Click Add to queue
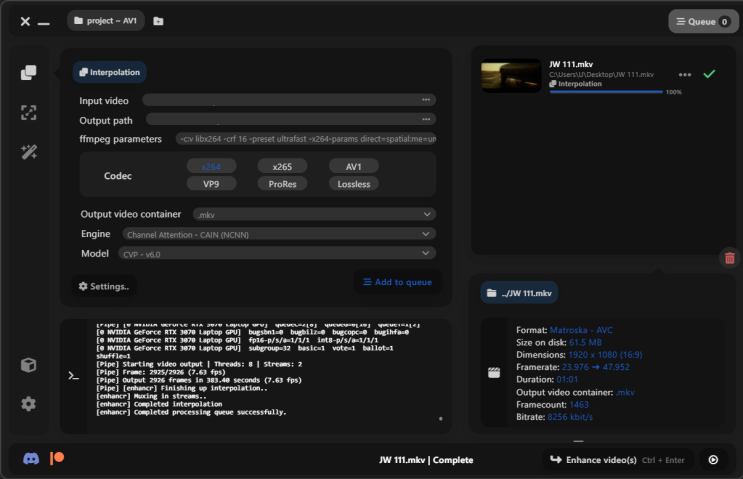743x479 pixels. pyautogui.click(x=398, y=282)
